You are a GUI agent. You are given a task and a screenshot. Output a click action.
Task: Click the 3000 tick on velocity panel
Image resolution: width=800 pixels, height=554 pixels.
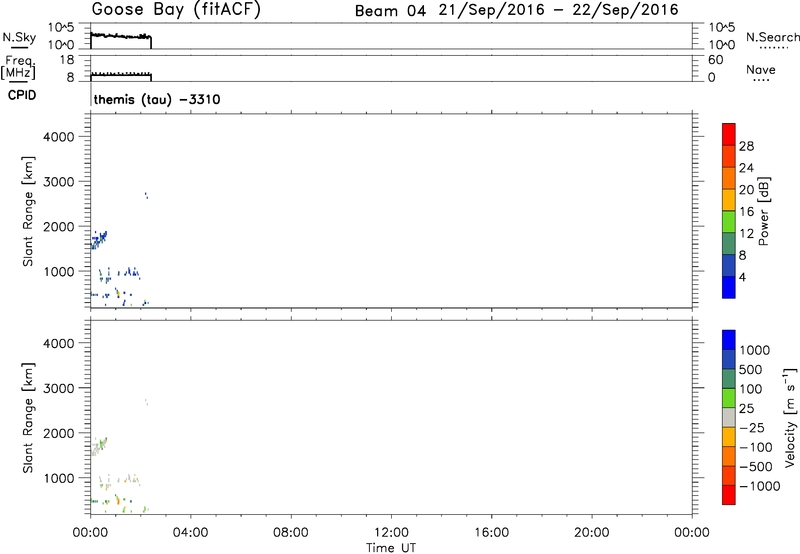tap(59, 388)
